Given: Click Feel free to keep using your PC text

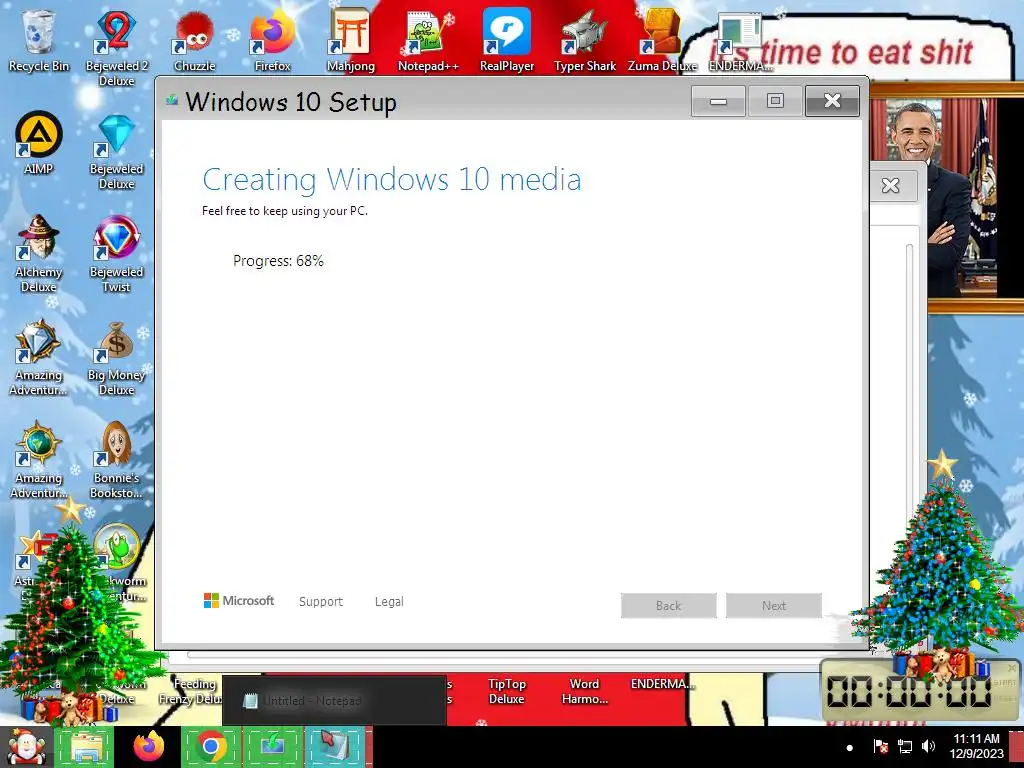Looking at the screenshot, I should click(285, 211).
